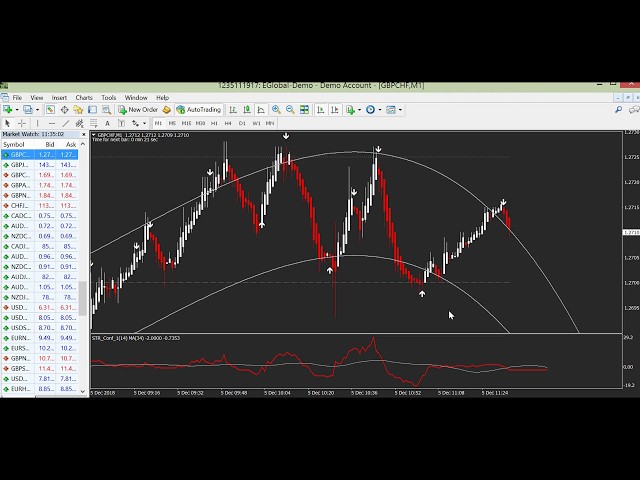Image resolution: width=640 pixels, height=480 pixels.
Task: Open the new chart dropdown arrow
Action: point(17,110)
